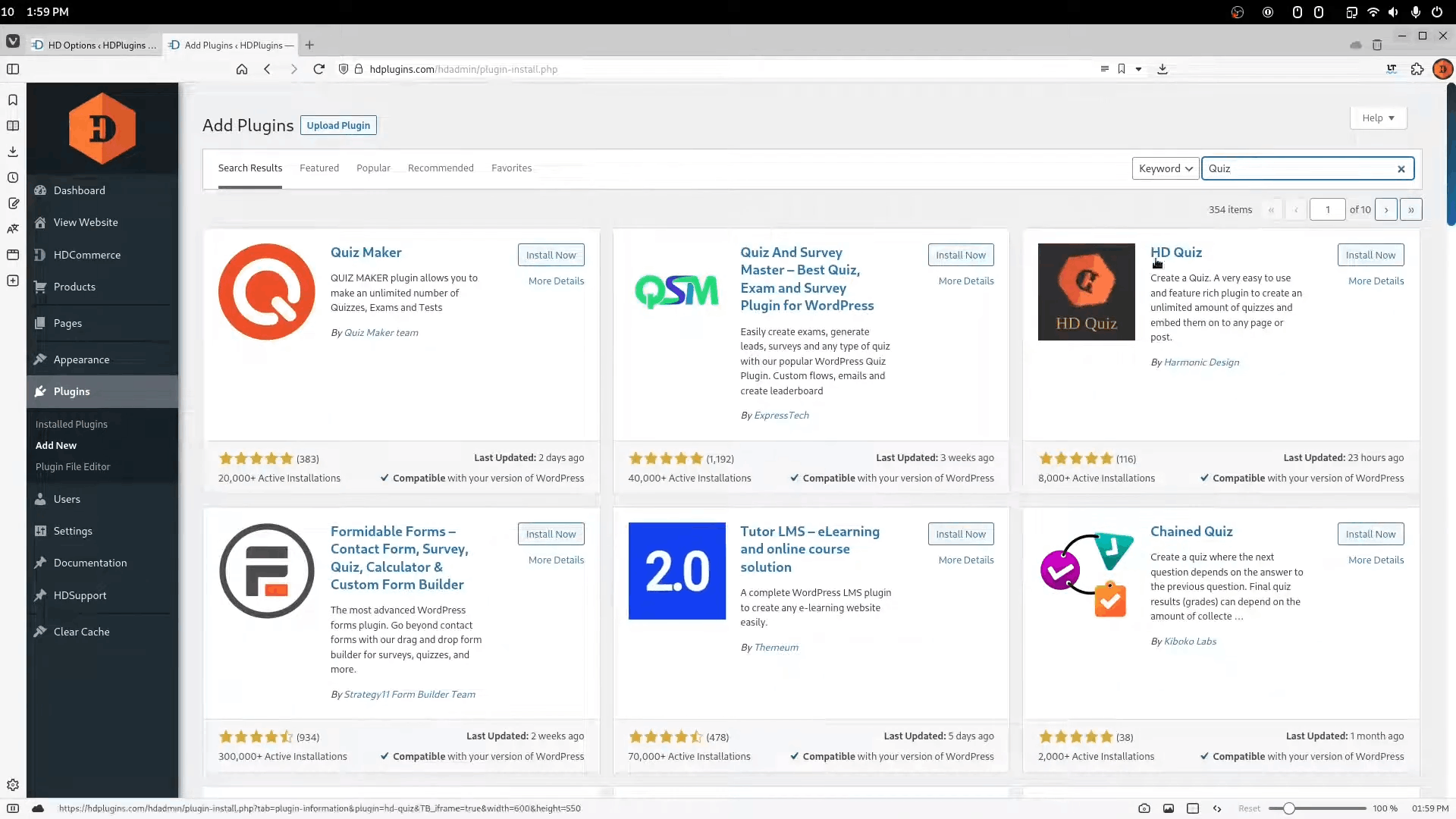Click the Upload Plugin button

338,126
